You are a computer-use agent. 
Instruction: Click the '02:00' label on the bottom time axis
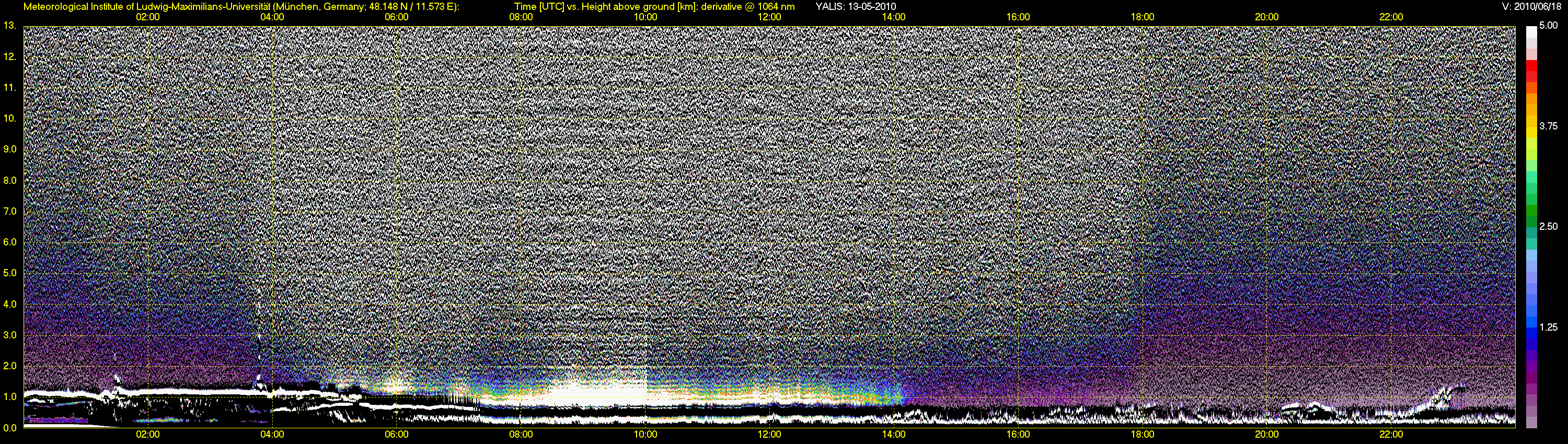(148, 434)
